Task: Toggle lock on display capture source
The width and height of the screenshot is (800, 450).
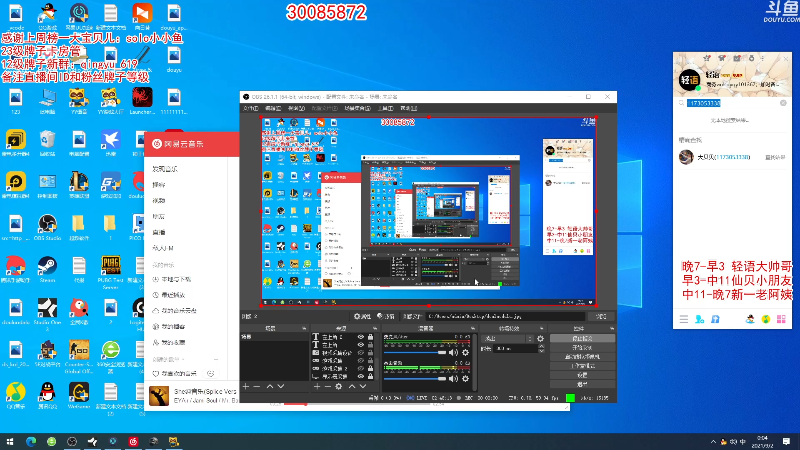Action: pos(370,377)
